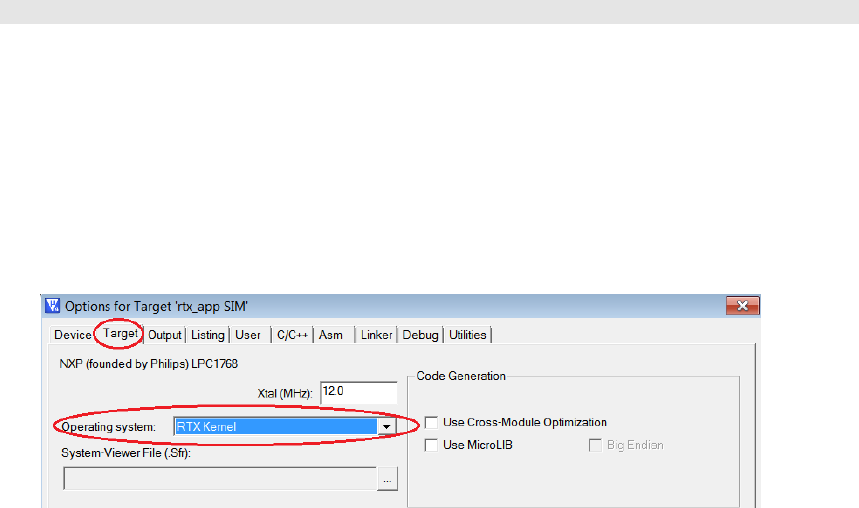This screenshot has height=508, width=859.
Task: Open the Asm tab
Action: (x=331, y=335)
